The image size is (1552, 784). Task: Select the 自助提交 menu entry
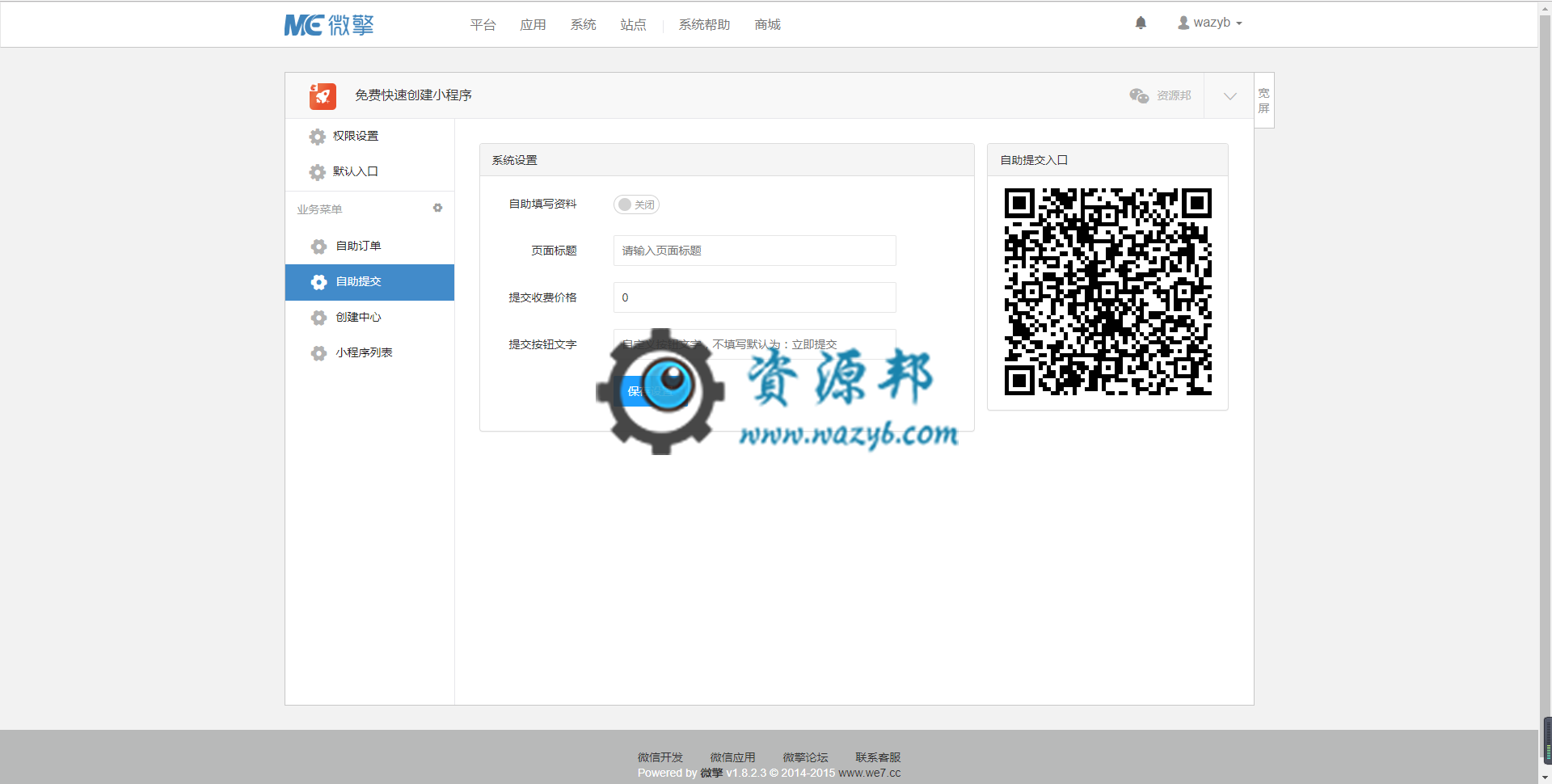pos(369,282)
